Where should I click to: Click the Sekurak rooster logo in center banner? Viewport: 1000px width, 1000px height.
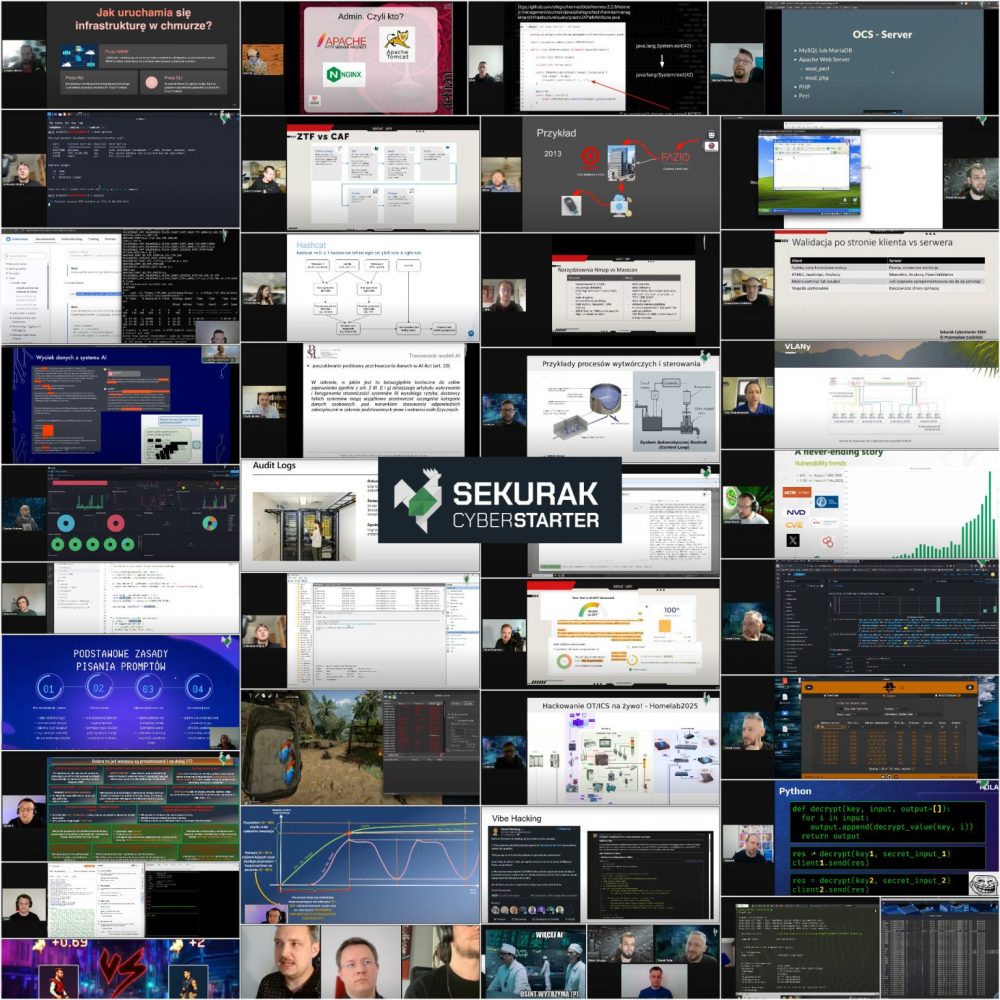pyautogui.click(x=418, y=500)
